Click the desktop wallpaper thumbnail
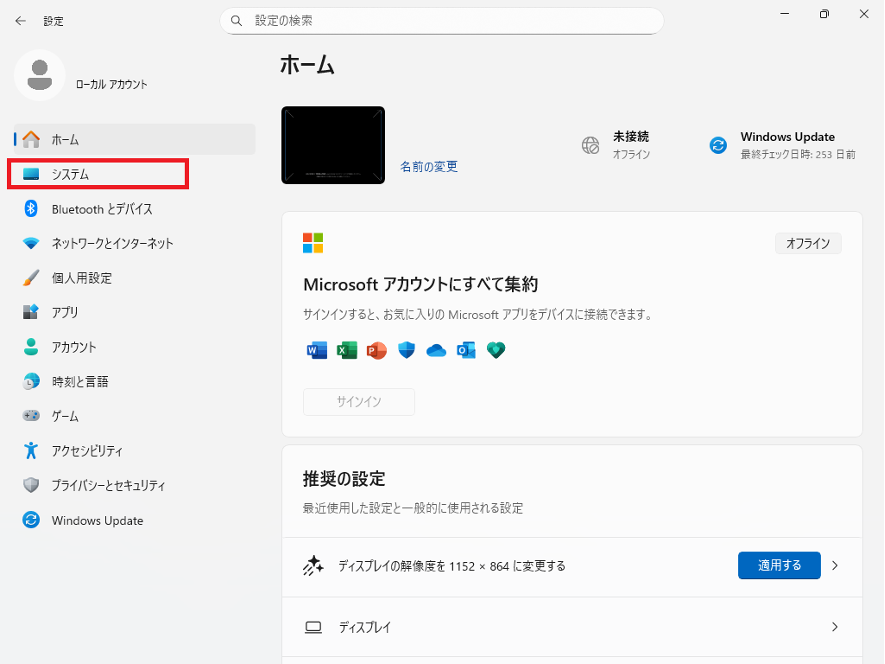 point(333,145)
